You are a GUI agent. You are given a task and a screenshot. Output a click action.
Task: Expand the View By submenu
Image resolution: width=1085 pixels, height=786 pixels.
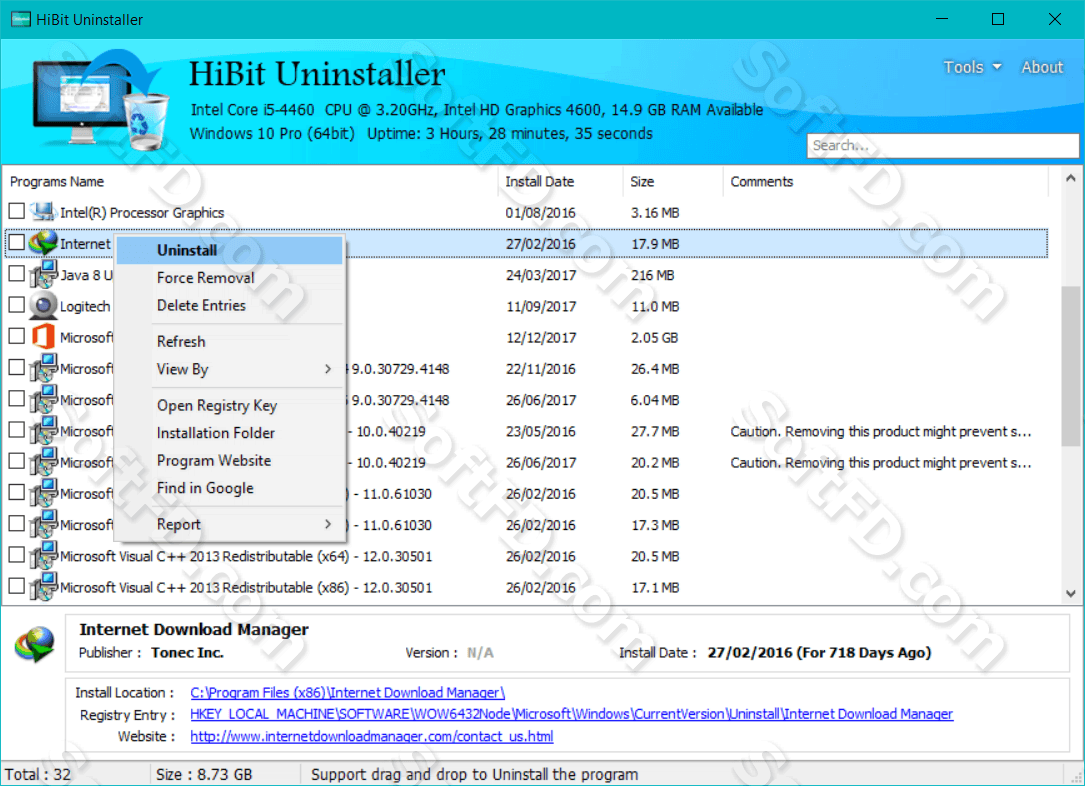pos(229,369)
